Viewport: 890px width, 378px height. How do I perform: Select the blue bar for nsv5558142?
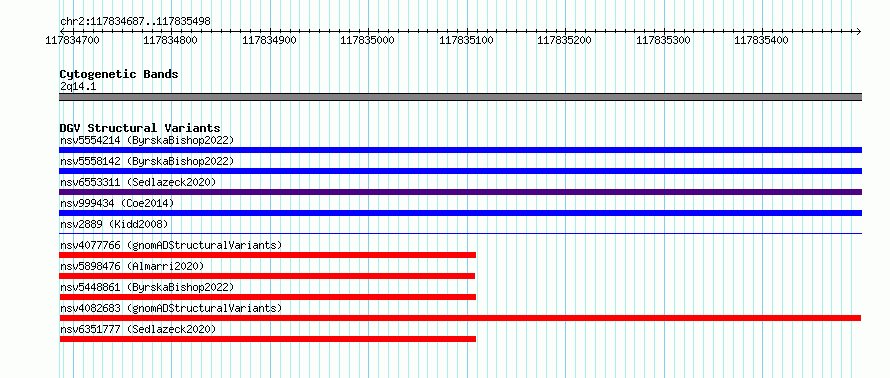460,171
